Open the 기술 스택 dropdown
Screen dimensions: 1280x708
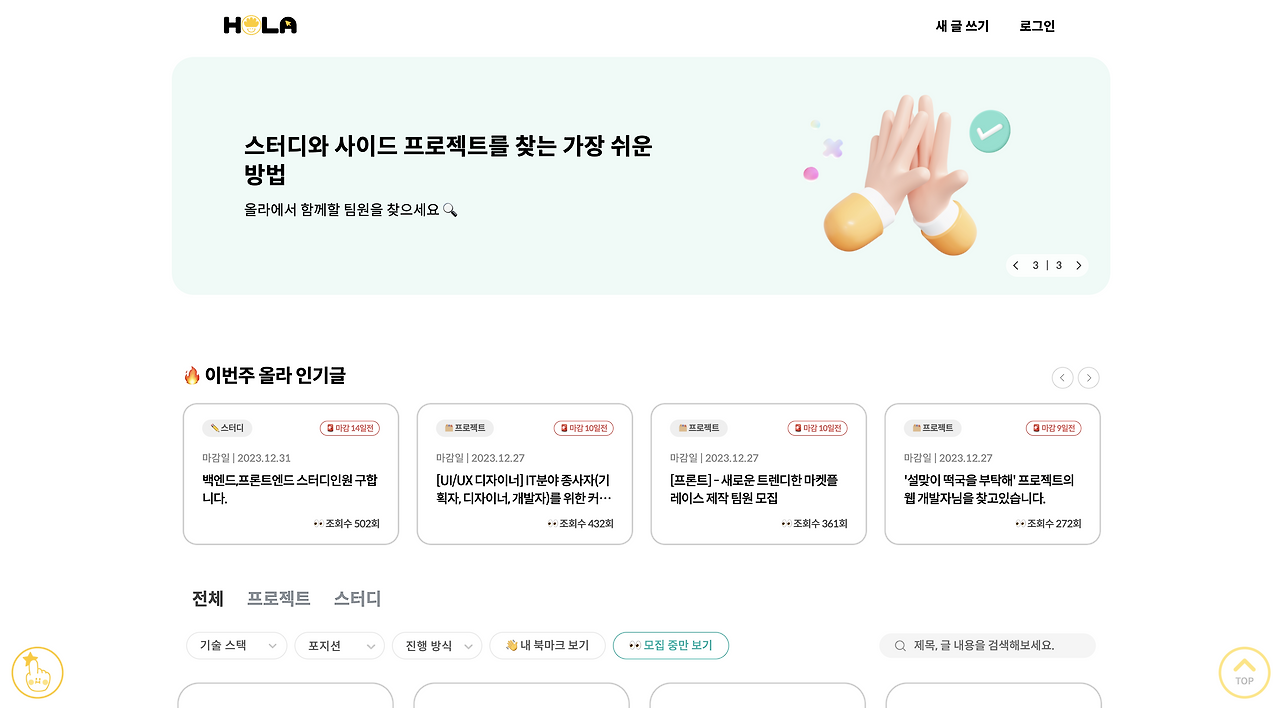pyautogui.click(x=236, y=645)
